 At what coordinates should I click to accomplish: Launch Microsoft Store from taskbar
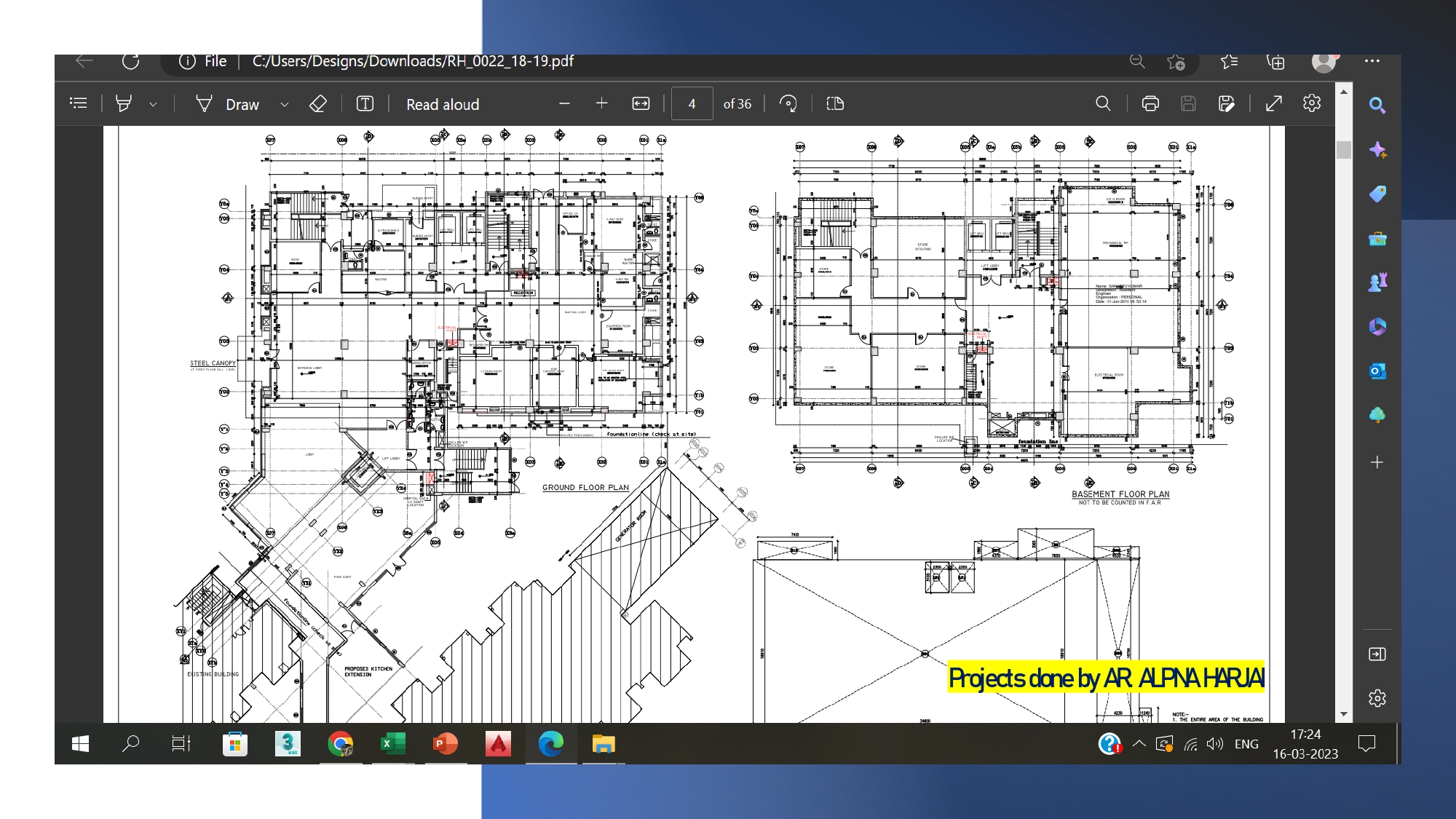click(234, 744)
